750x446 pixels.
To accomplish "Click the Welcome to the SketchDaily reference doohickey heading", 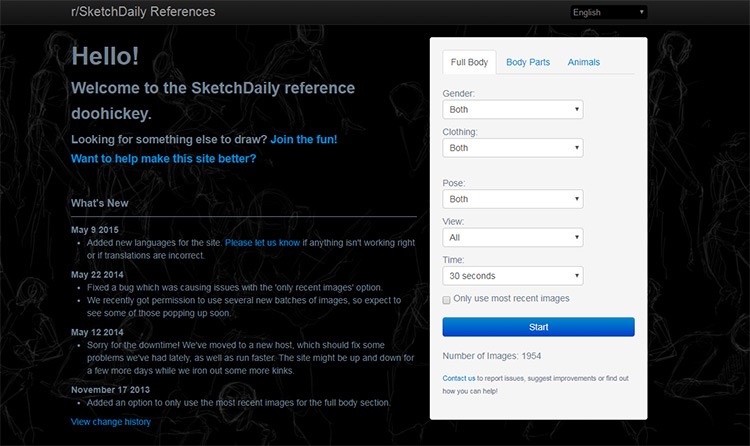I will click(213, 100).
